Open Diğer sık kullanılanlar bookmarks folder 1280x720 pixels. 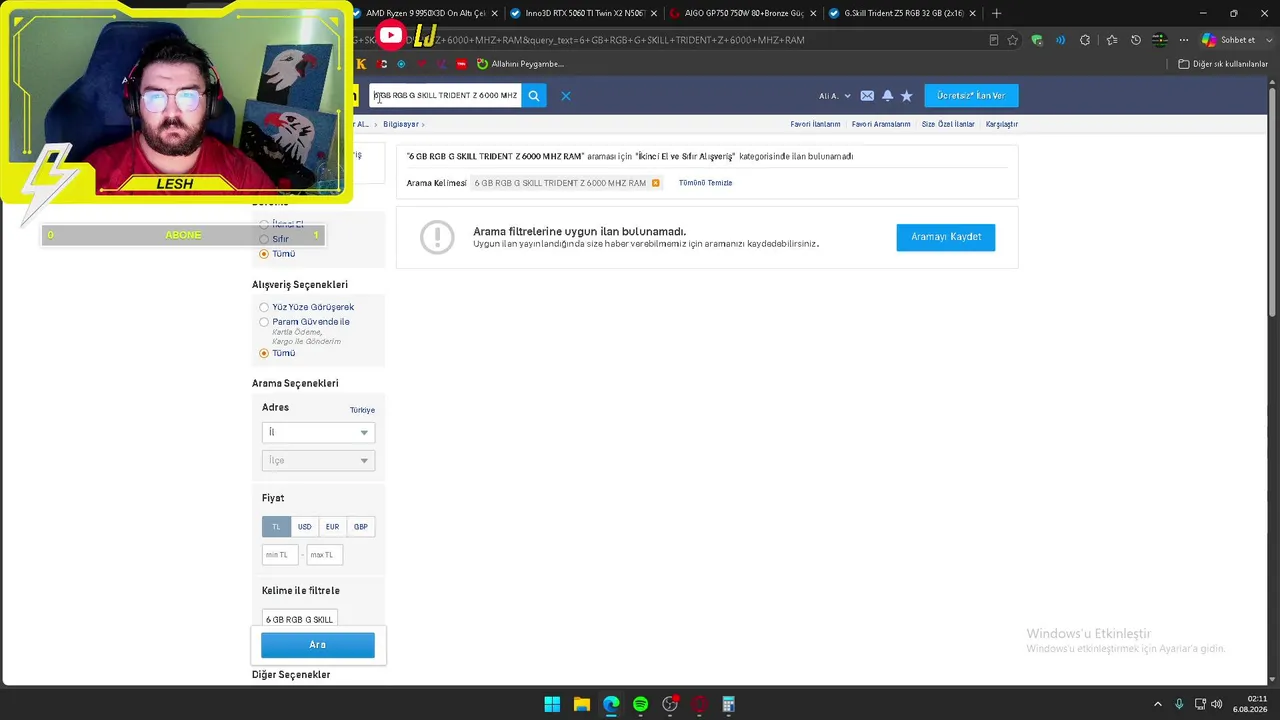coord(1223,64)
